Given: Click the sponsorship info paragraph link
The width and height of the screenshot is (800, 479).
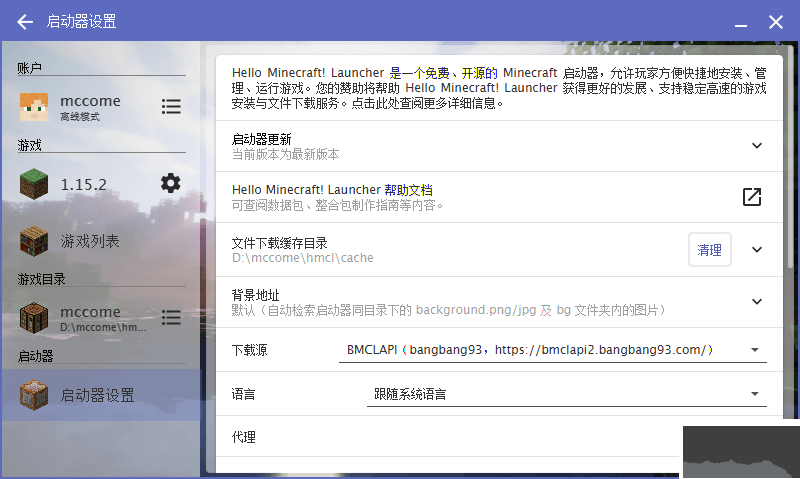Looking at the screenshot, I should [499, 88].
